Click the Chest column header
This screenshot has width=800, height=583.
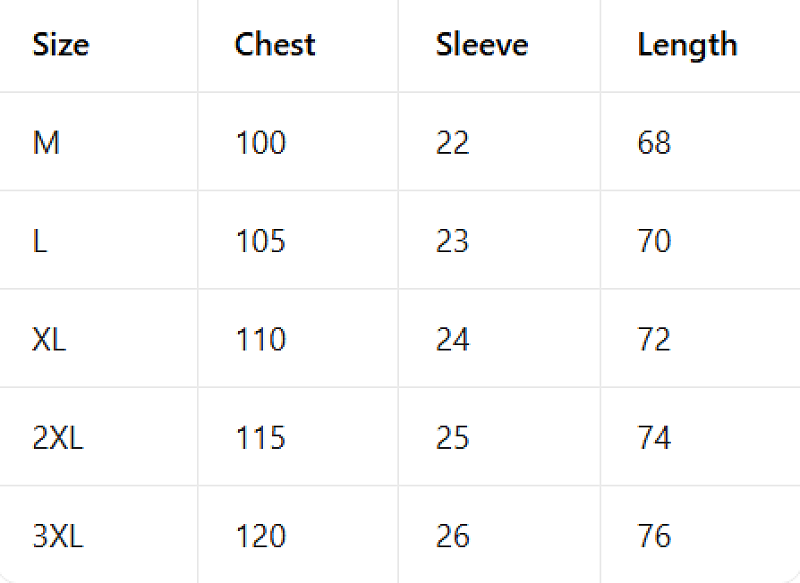click(275, 44)
